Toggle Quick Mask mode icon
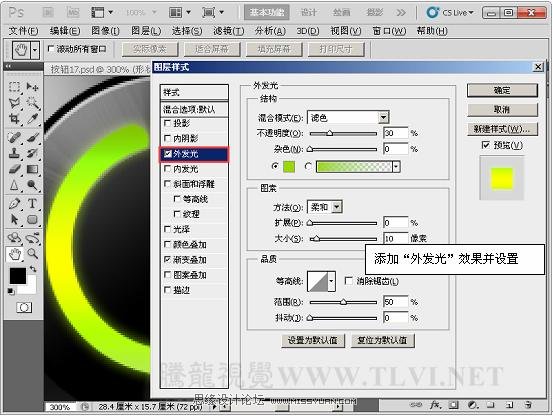Image resolution: width=553 pixels, height=416 pixels. coord(24,307)
